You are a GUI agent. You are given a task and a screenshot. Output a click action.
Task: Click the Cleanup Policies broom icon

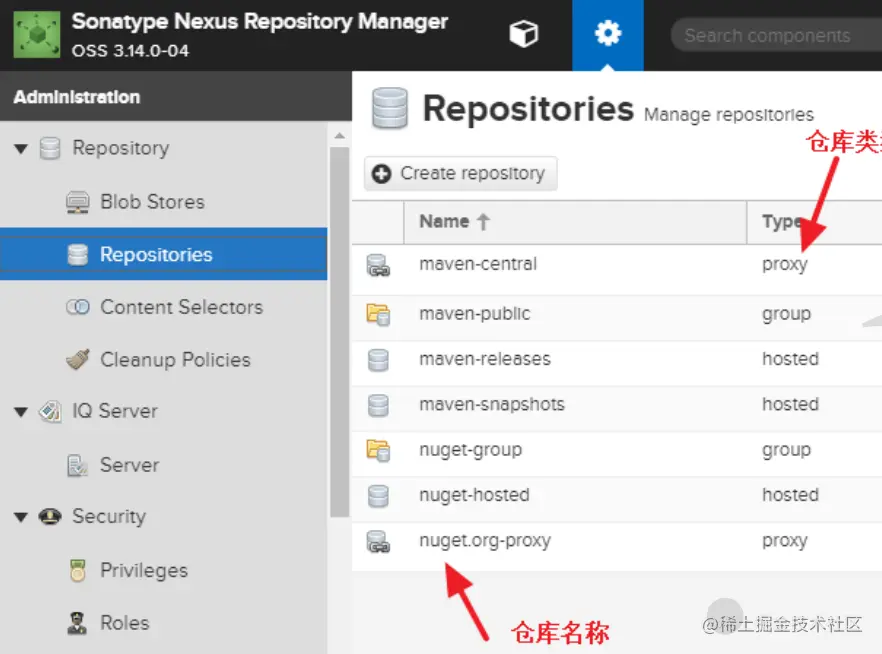pyautogui.click(x=78, y=359)
